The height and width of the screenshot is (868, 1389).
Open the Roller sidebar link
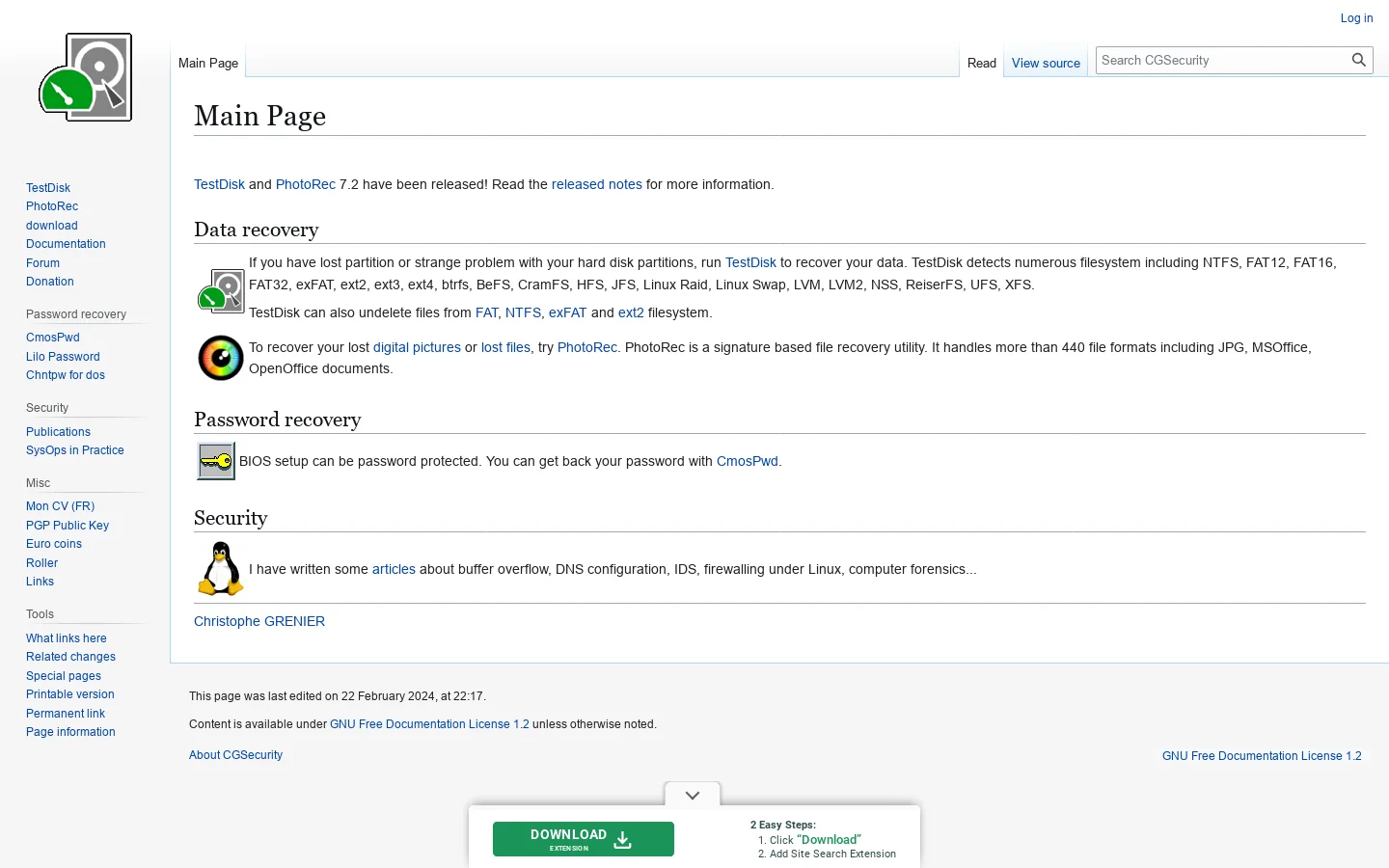[x=41, y=563]
